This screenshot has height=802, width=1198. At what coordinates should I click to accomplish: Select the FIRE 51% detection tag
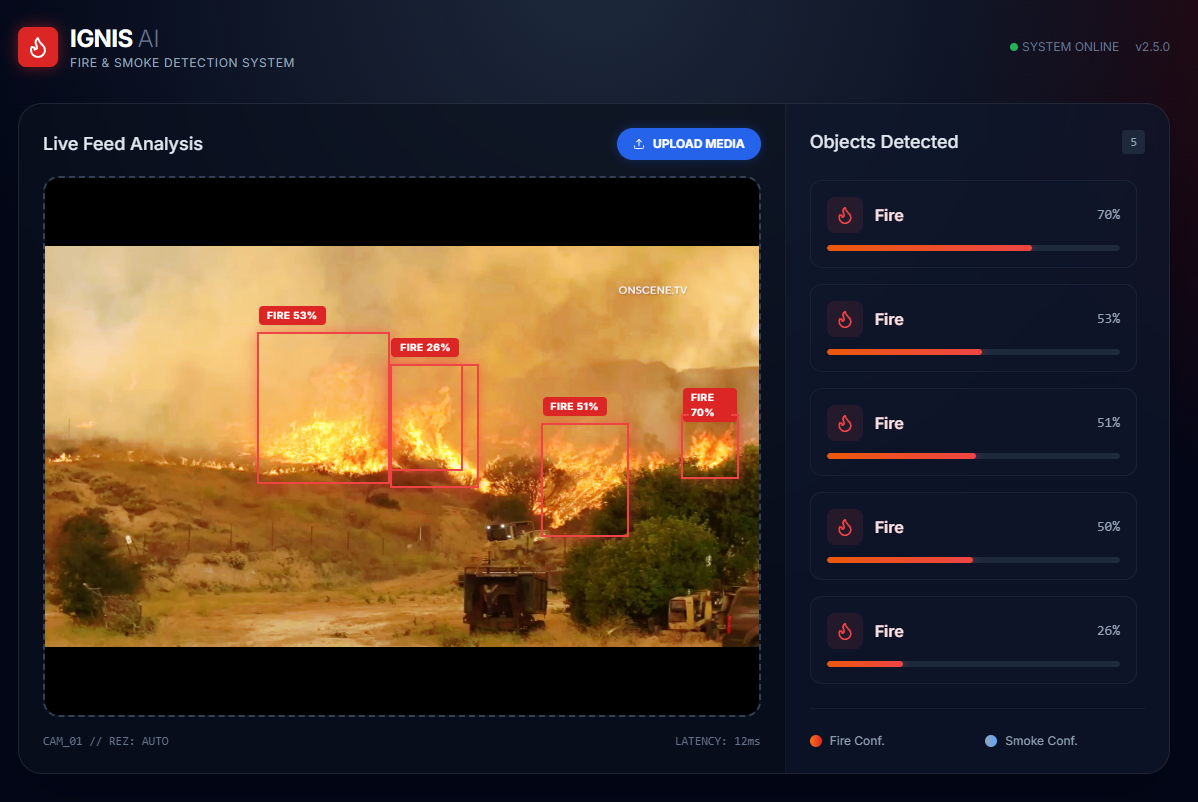pyautogui.click(x=575, y=407)
